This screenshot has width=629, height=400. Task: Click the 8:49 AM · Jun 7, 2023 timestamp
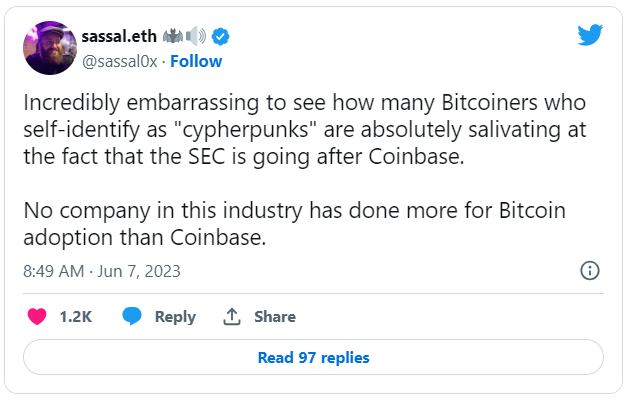[101, 271]
